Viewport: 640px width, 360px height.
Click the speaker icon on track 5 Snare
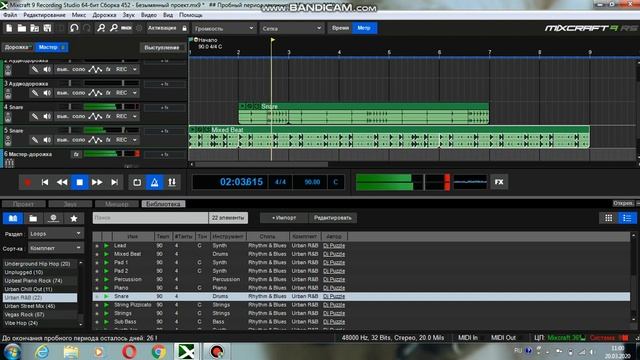pyautogui.click(x=47, y=140)
